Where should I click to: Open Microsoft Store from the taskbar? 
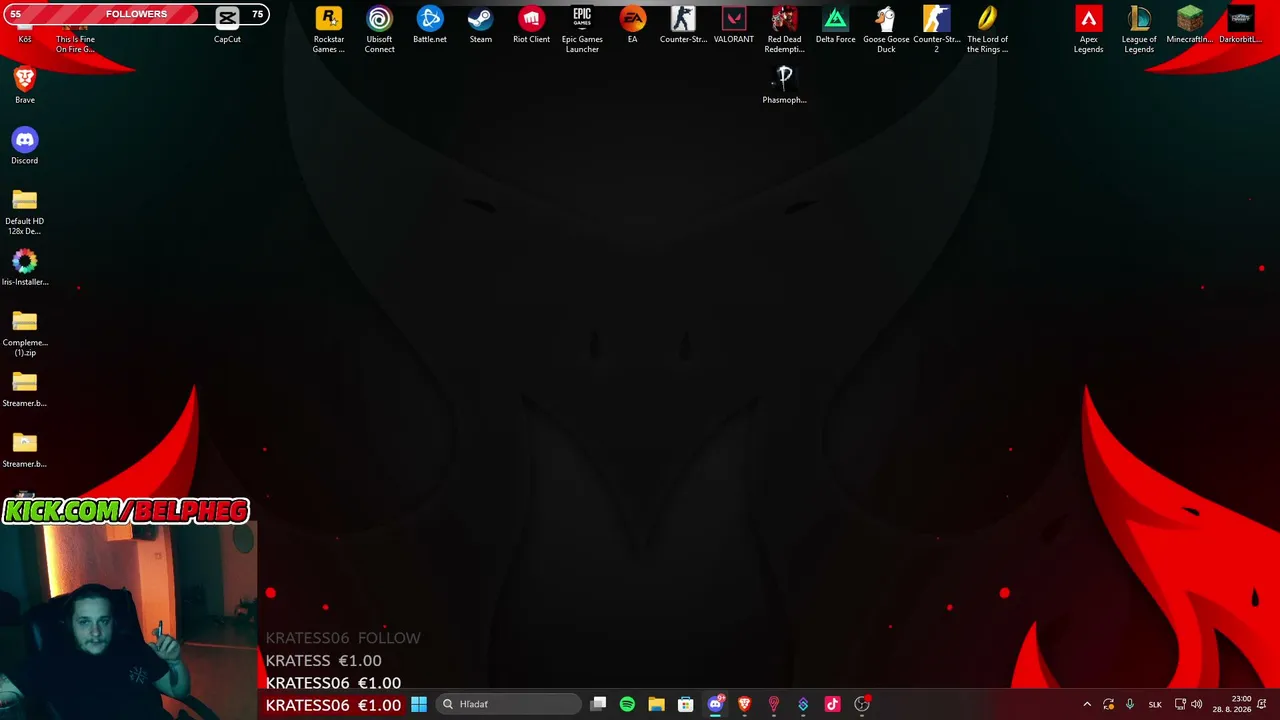pos(685,704)
